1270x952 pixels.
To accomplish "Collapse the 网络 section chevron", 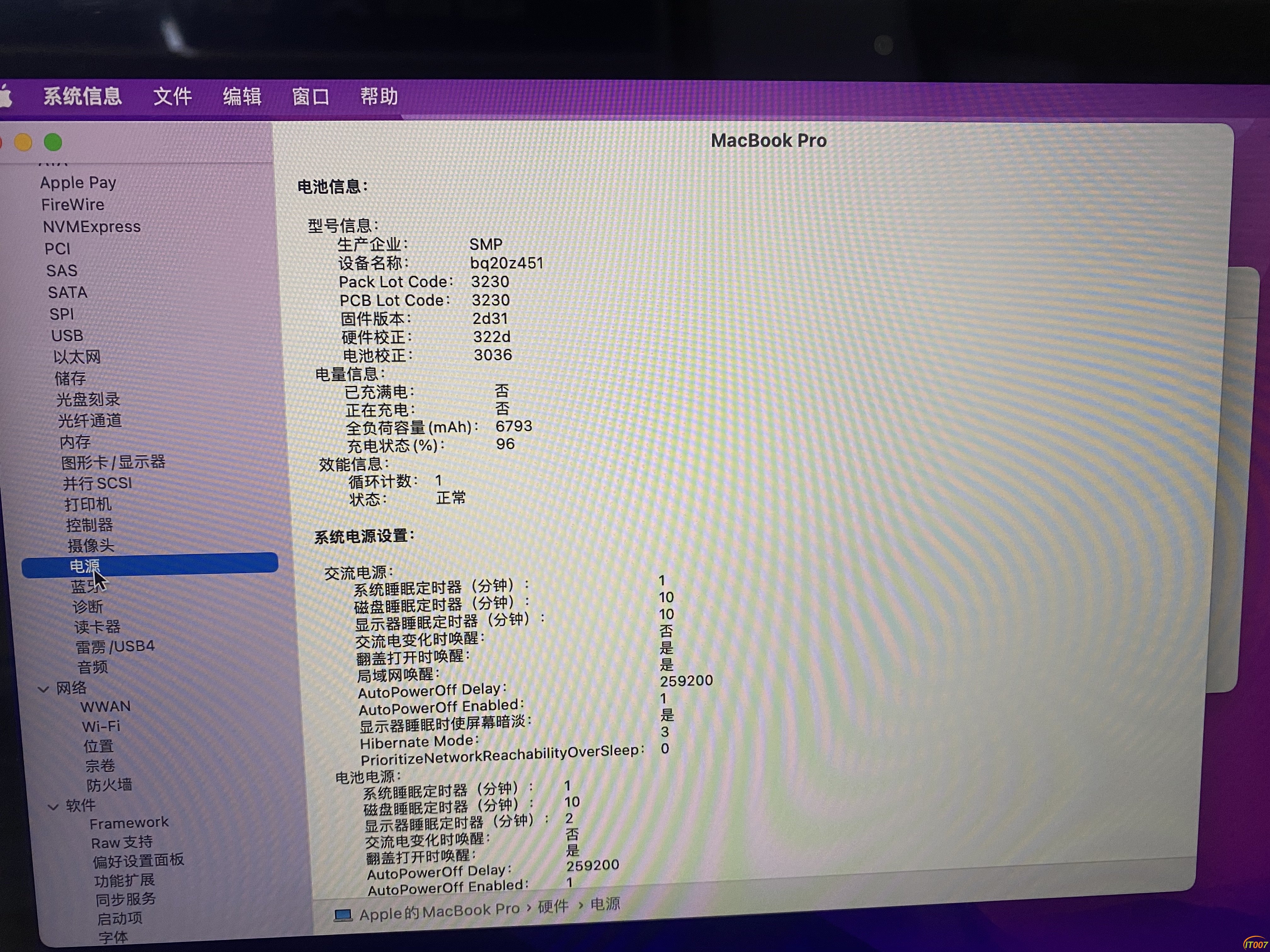I will 43,688.
